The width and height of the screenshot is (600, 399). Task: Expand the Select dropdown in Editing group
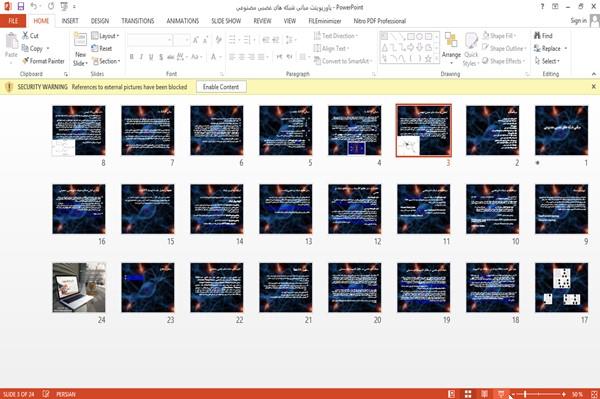coord(548,61)
